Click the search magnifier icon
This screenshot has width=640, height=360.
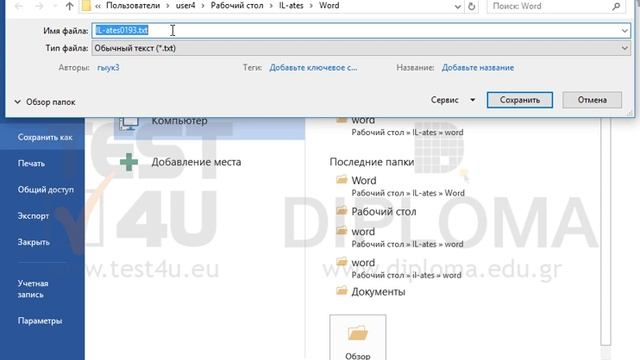[616, 6]
